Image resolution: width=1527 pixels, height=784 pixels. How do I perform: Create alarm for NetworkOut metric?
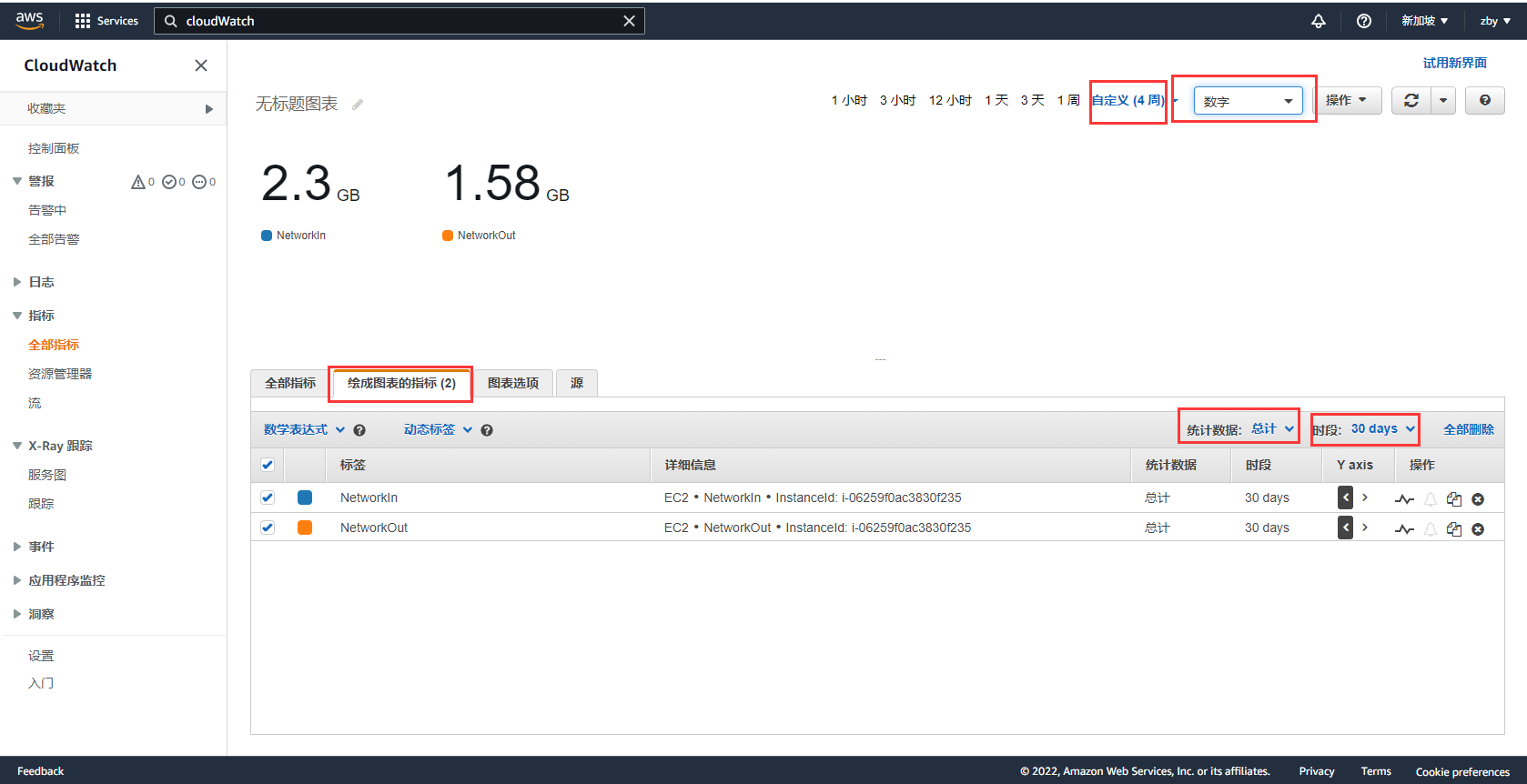pos(1431,529)
